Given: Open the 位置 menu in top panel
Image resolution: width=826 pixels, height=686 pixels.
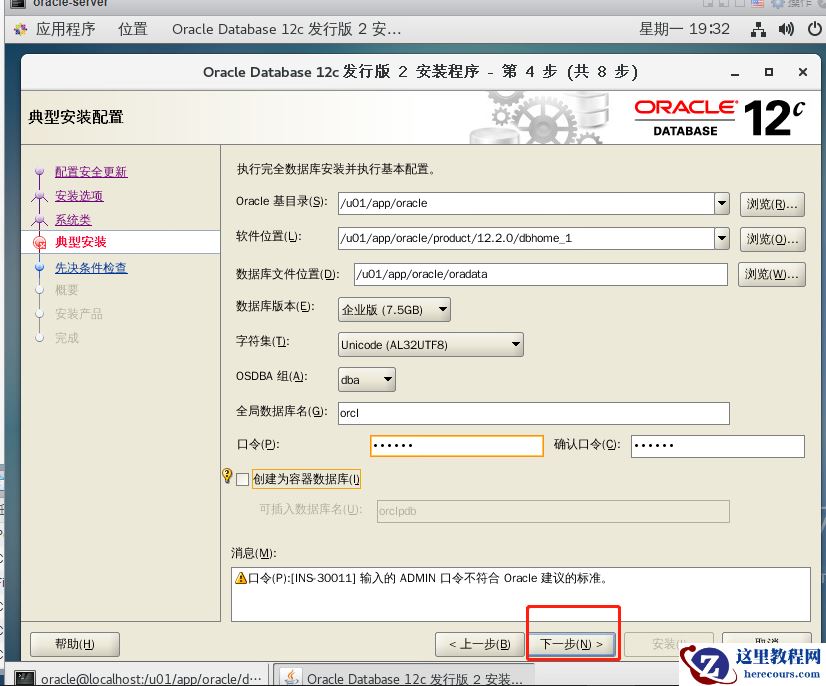Looking at the screenshot, I should pyautogui.click(x=133, y=30).
